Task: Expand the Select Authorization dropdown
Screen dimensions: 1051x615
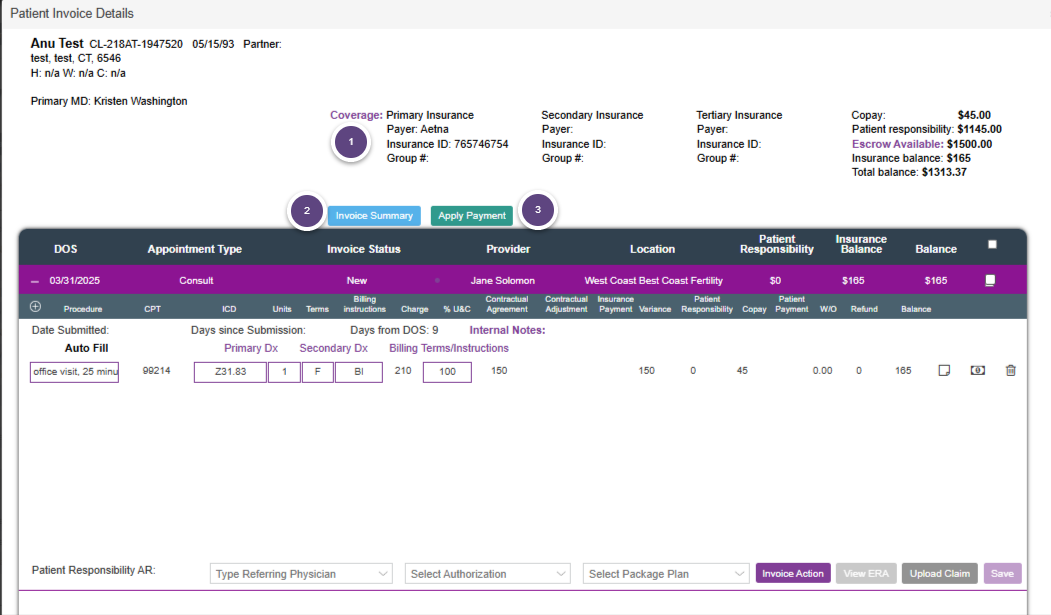Action: coord(488,574)
